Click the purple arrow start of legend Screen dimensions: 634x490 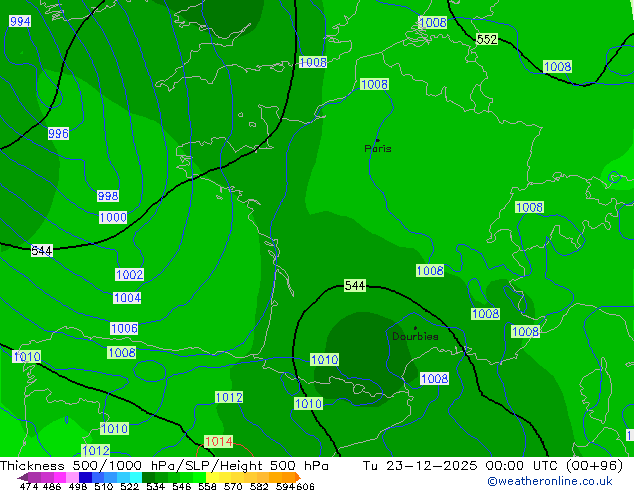click(22, 477)
